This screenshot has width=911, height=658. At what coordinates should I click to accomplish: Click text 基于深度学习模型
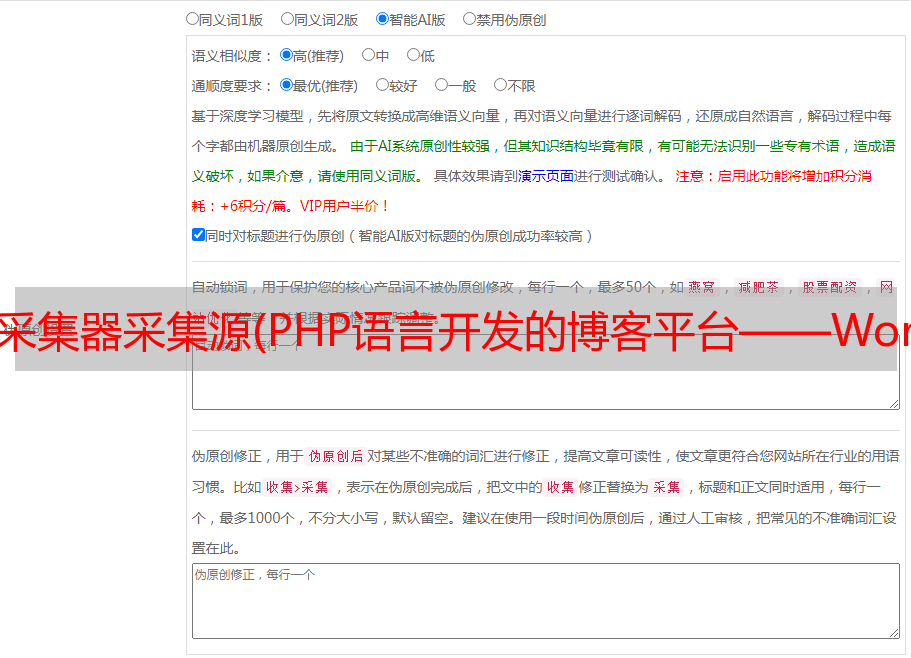[x=248, y=116]
